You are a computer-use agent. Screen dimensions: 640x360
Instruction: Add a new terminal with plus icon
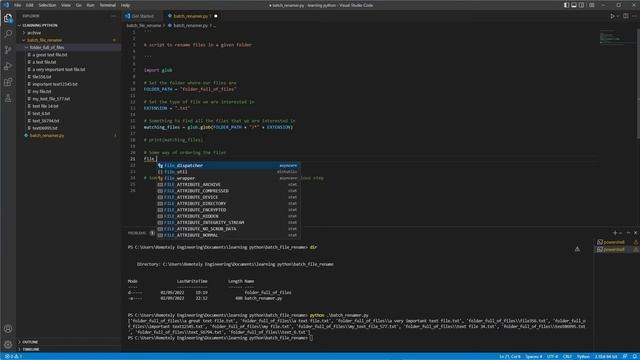[x=615, y=233]
